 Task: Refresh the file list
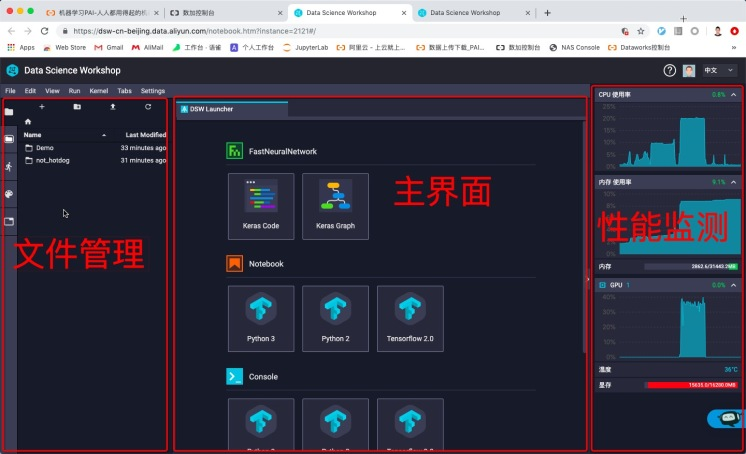tap(148, 107)
